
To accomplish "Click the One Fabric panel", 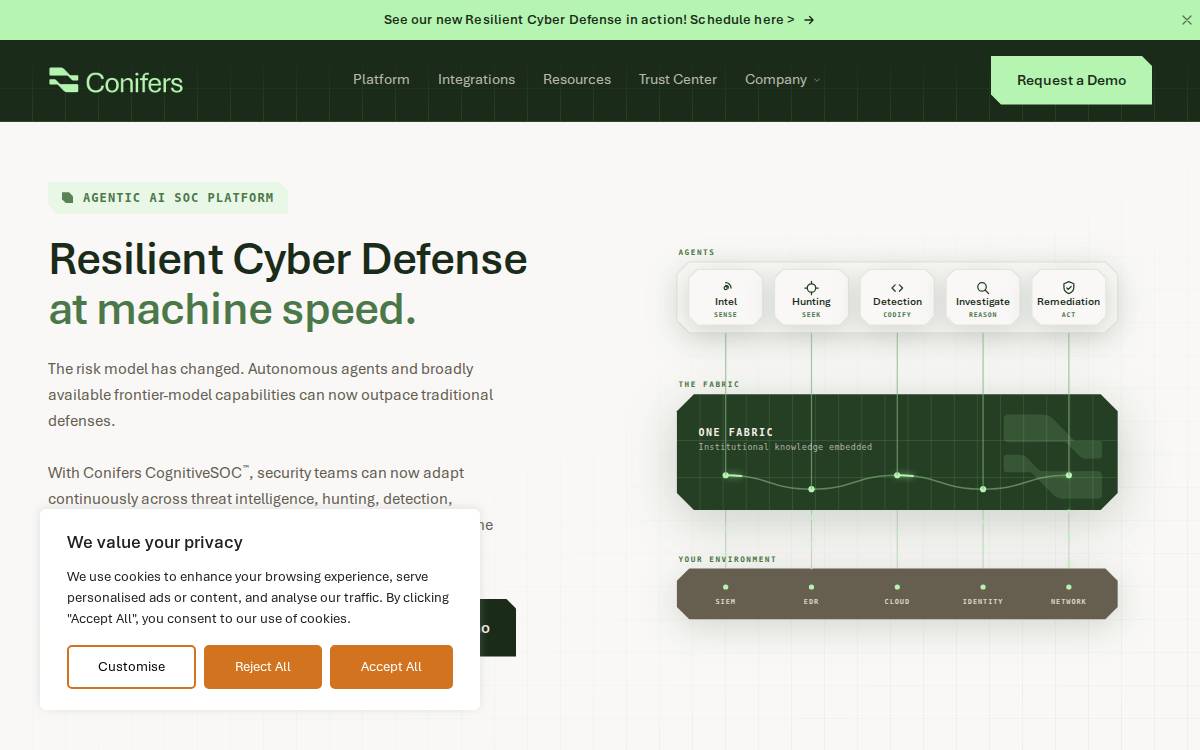I will tap(897, 452).
